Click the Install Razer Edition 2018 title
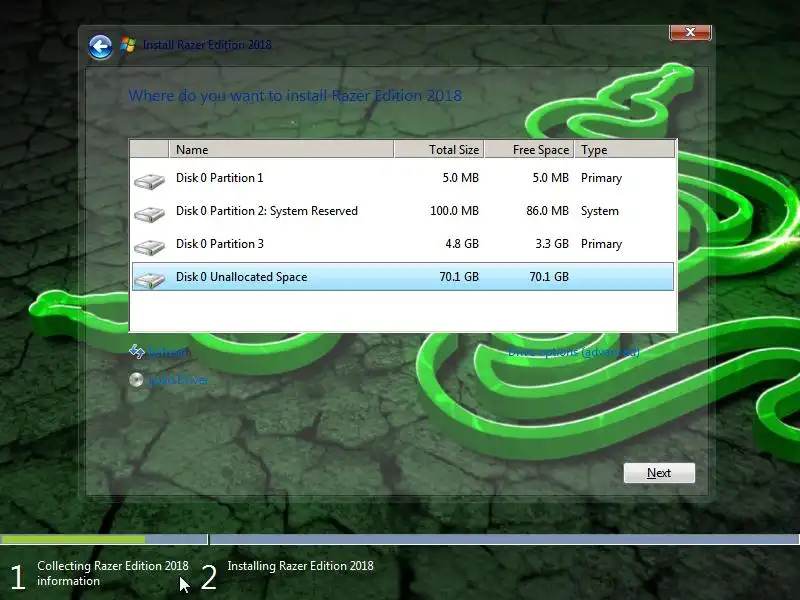Viewport: 800px width, 600px height. [207, 45]
